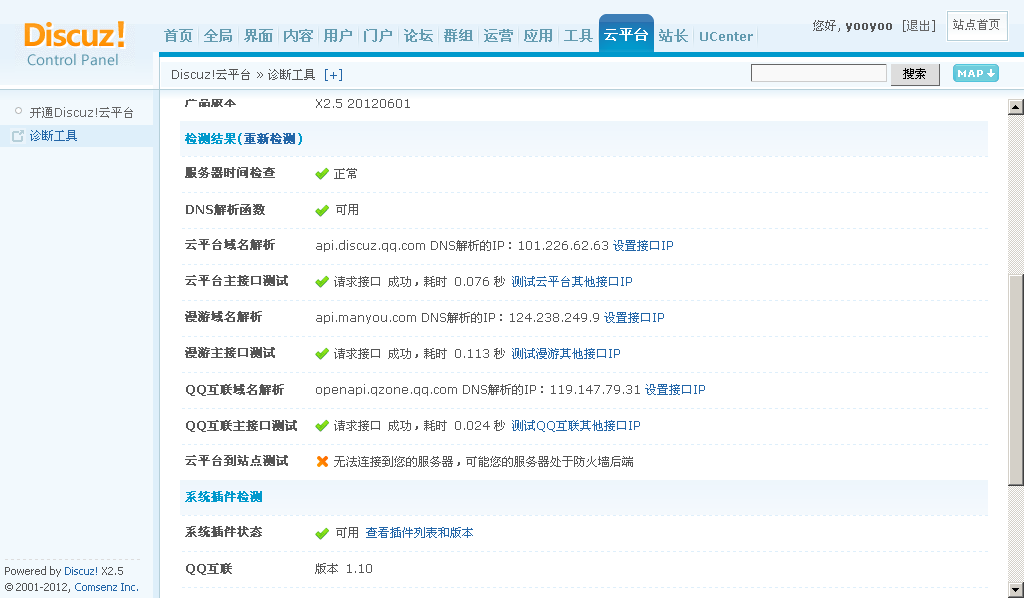Viewport: 1024px width, 598px height.
Task: Click the Discuz! link in the footer
Action: (x=81, y=571)
